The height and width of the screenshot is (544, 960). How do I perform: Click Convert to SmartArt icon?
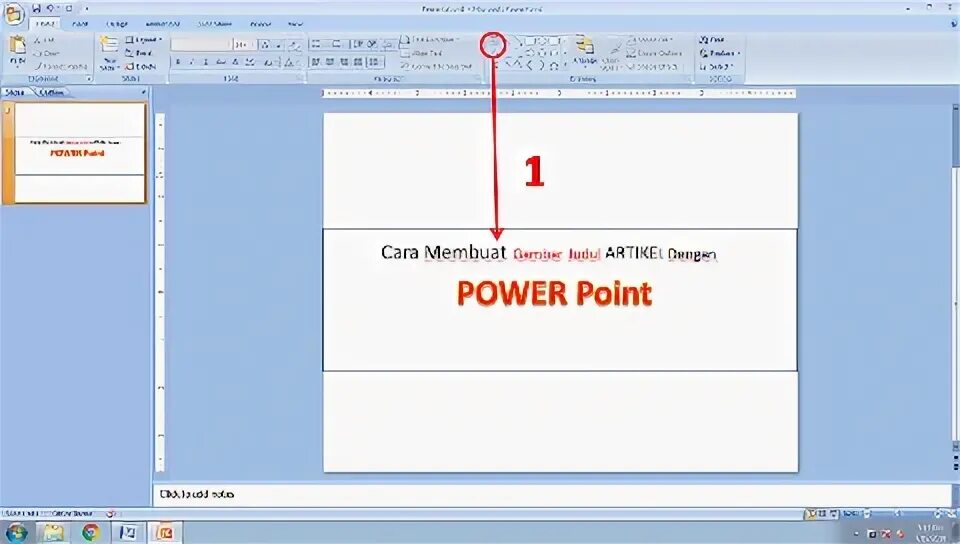pyautogui.click(x=437, y=66)
